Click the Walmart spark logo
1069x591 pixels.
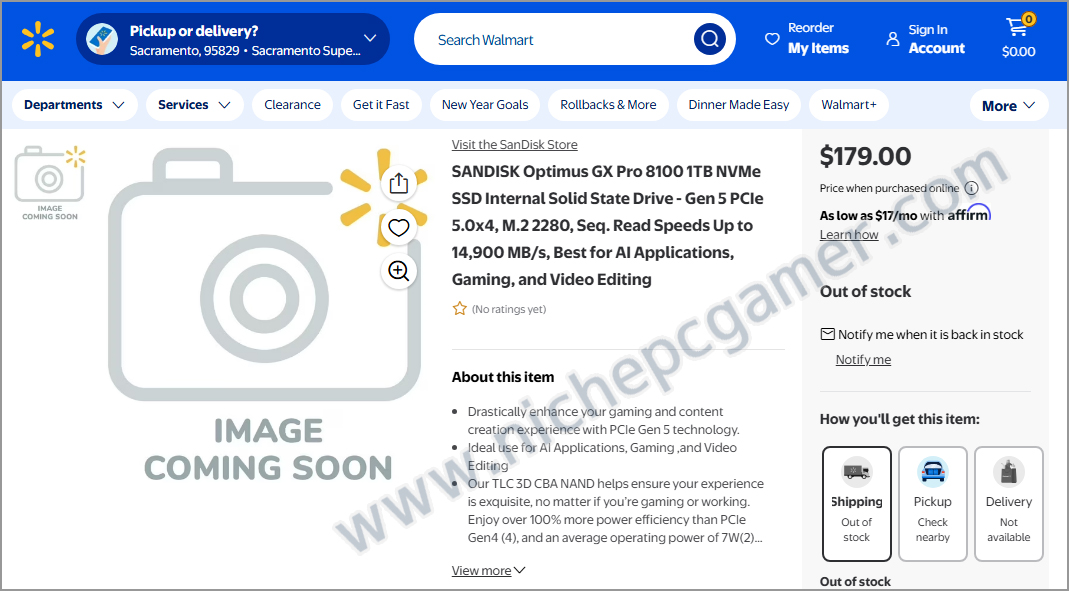coord(38,40)
